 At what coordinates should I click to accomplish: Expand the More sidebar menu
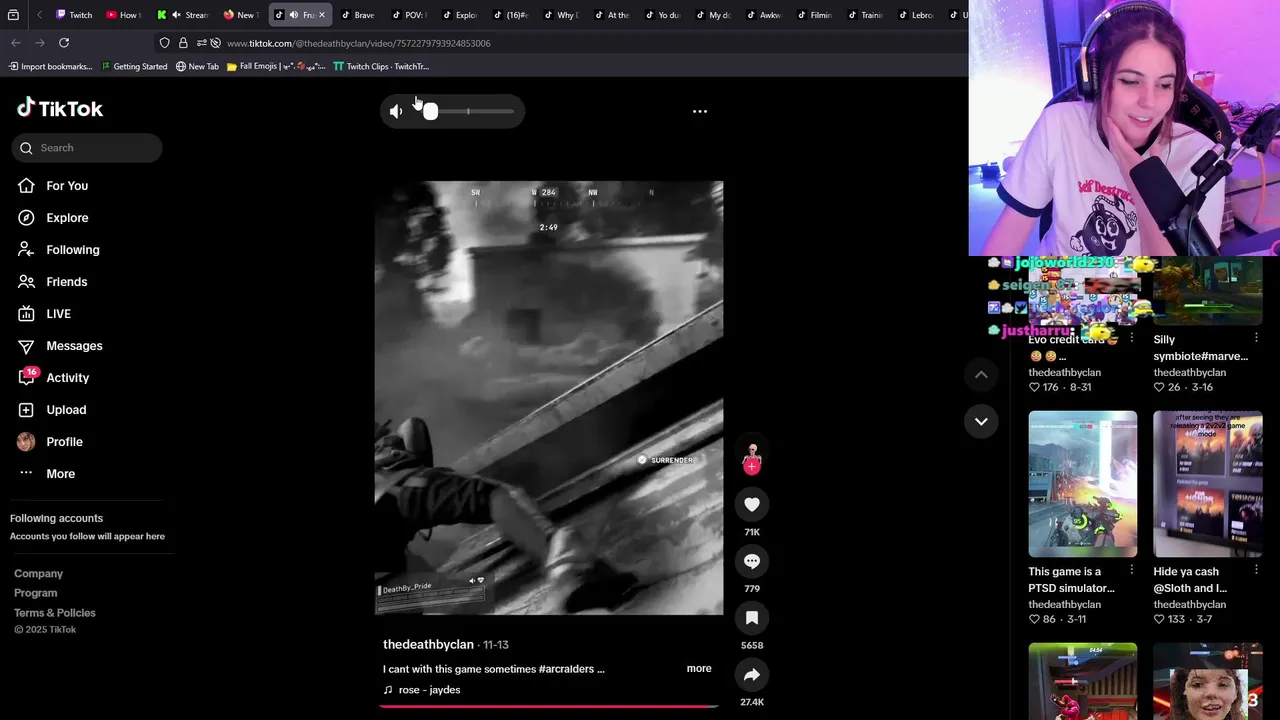point(60,474)
